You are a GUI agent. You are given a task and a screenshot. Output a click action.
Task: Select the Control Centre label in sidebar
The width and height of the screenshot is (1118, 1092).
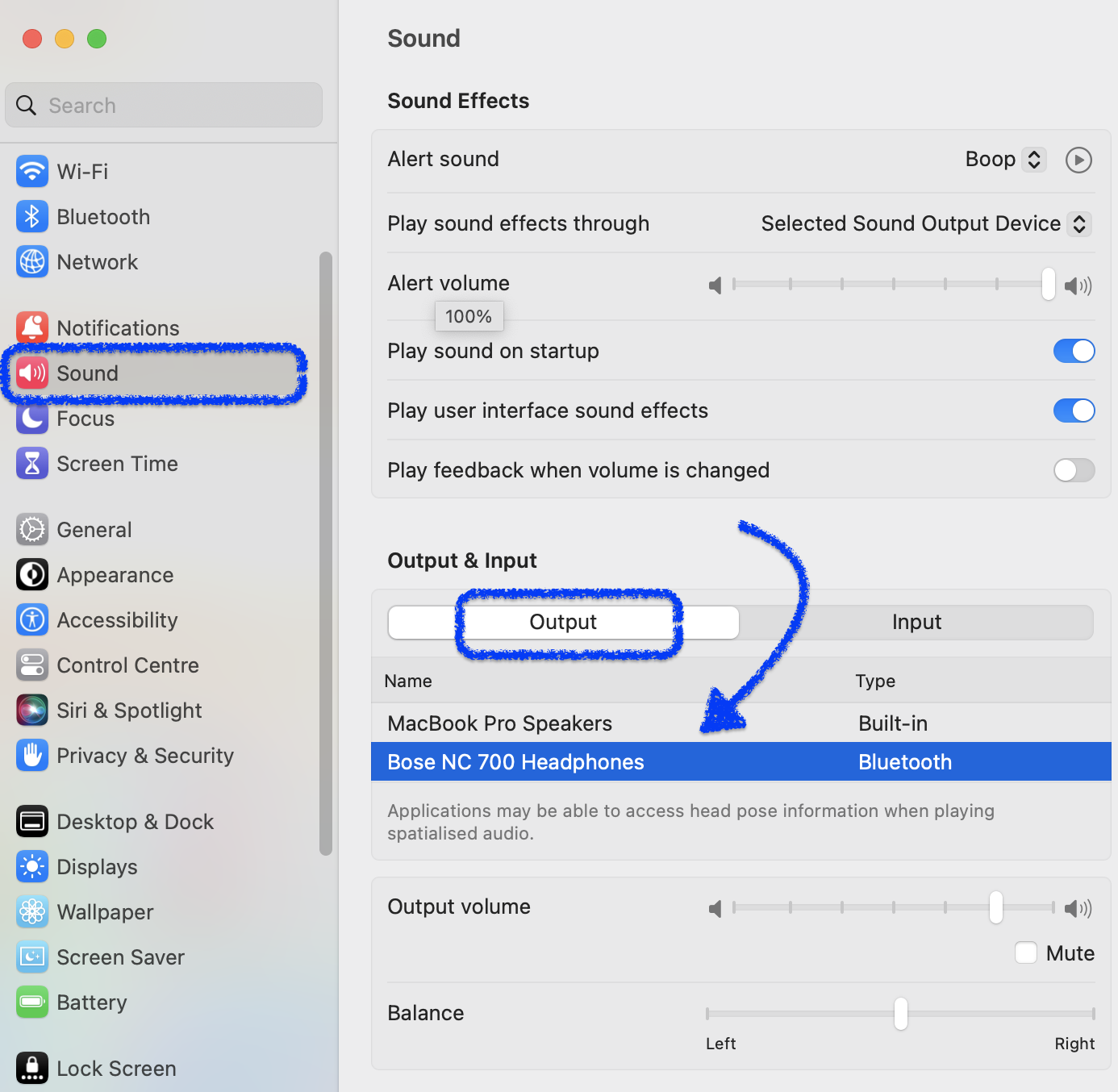coord(128,665)
